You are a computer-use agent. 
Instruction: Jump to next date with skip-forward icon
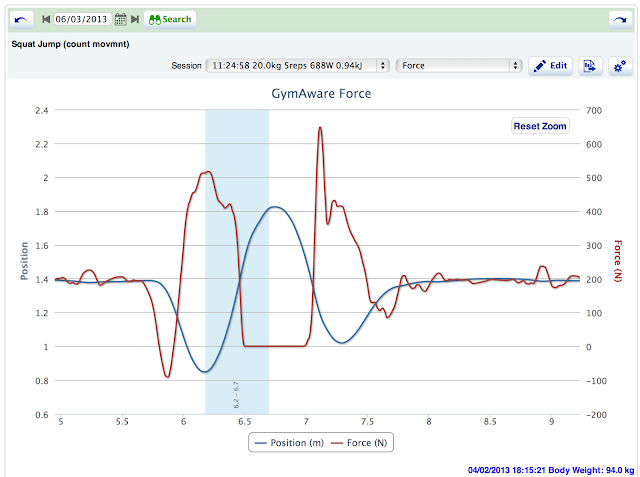135,19
